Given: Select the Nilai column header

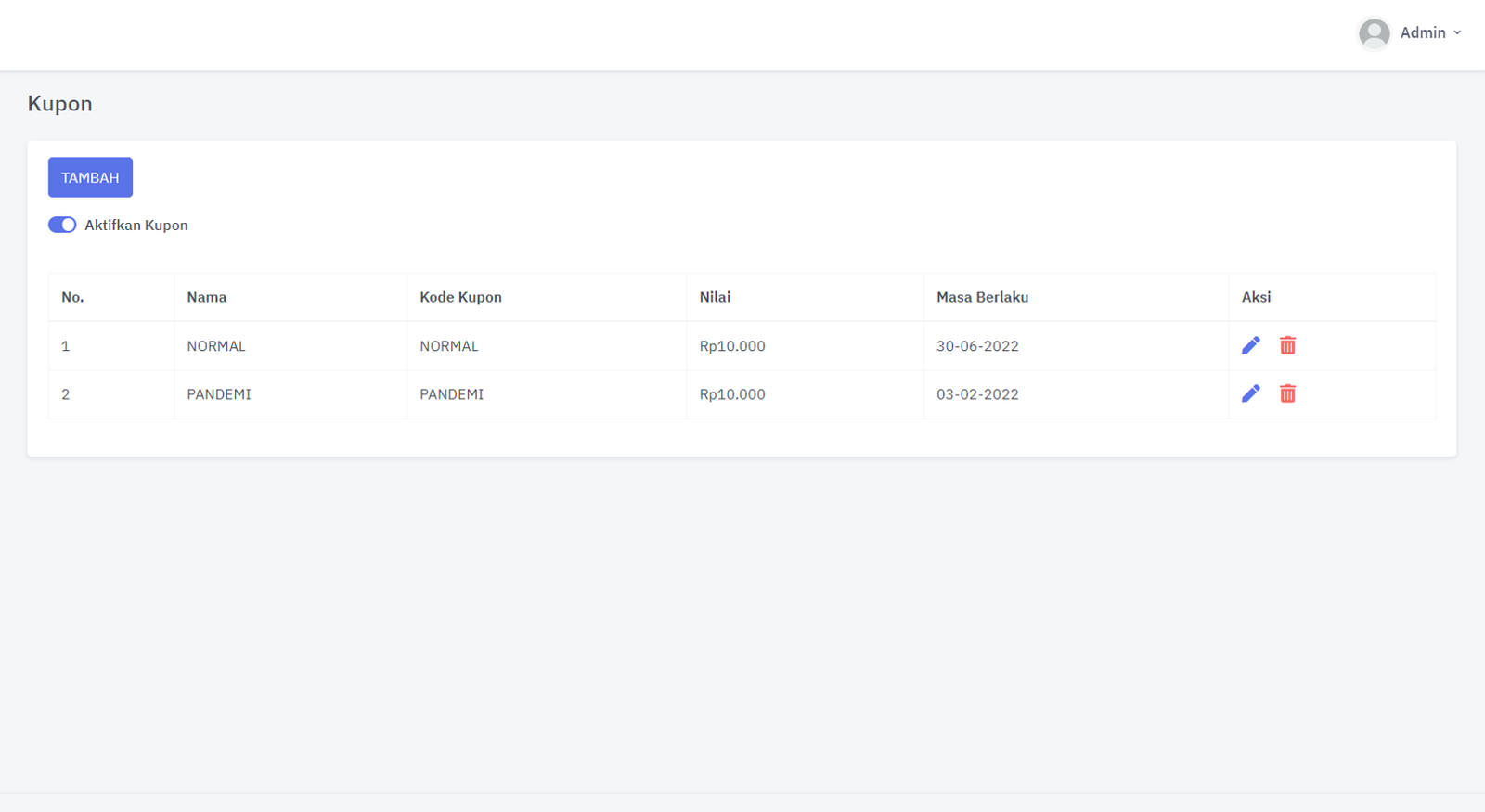Looking at the screenshot, I should (715, 297).
